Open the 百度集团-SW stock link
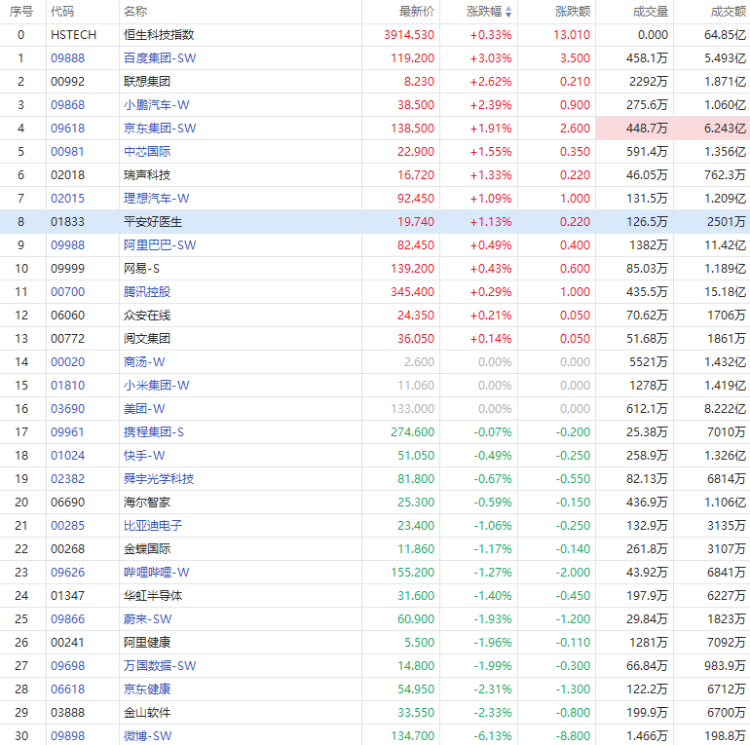 coord(160,58)
